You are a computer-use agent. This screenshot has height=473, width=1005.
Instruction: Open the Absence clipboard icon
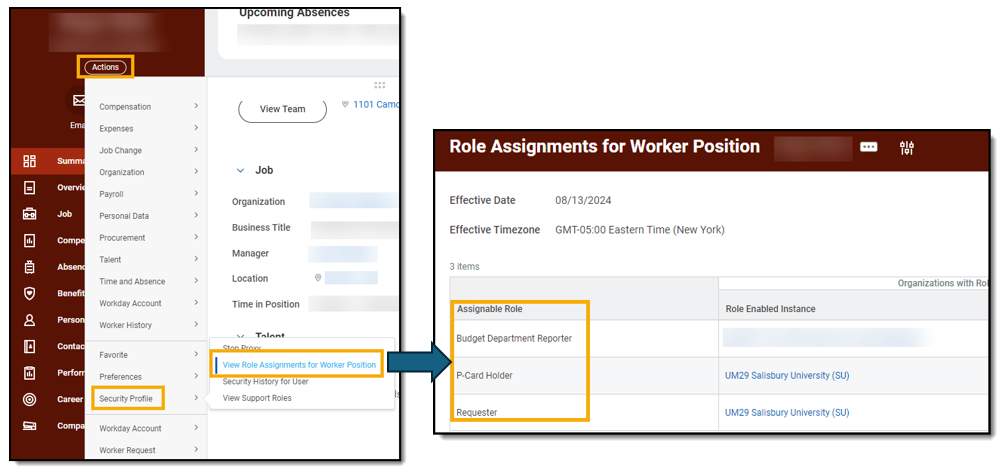29,267
